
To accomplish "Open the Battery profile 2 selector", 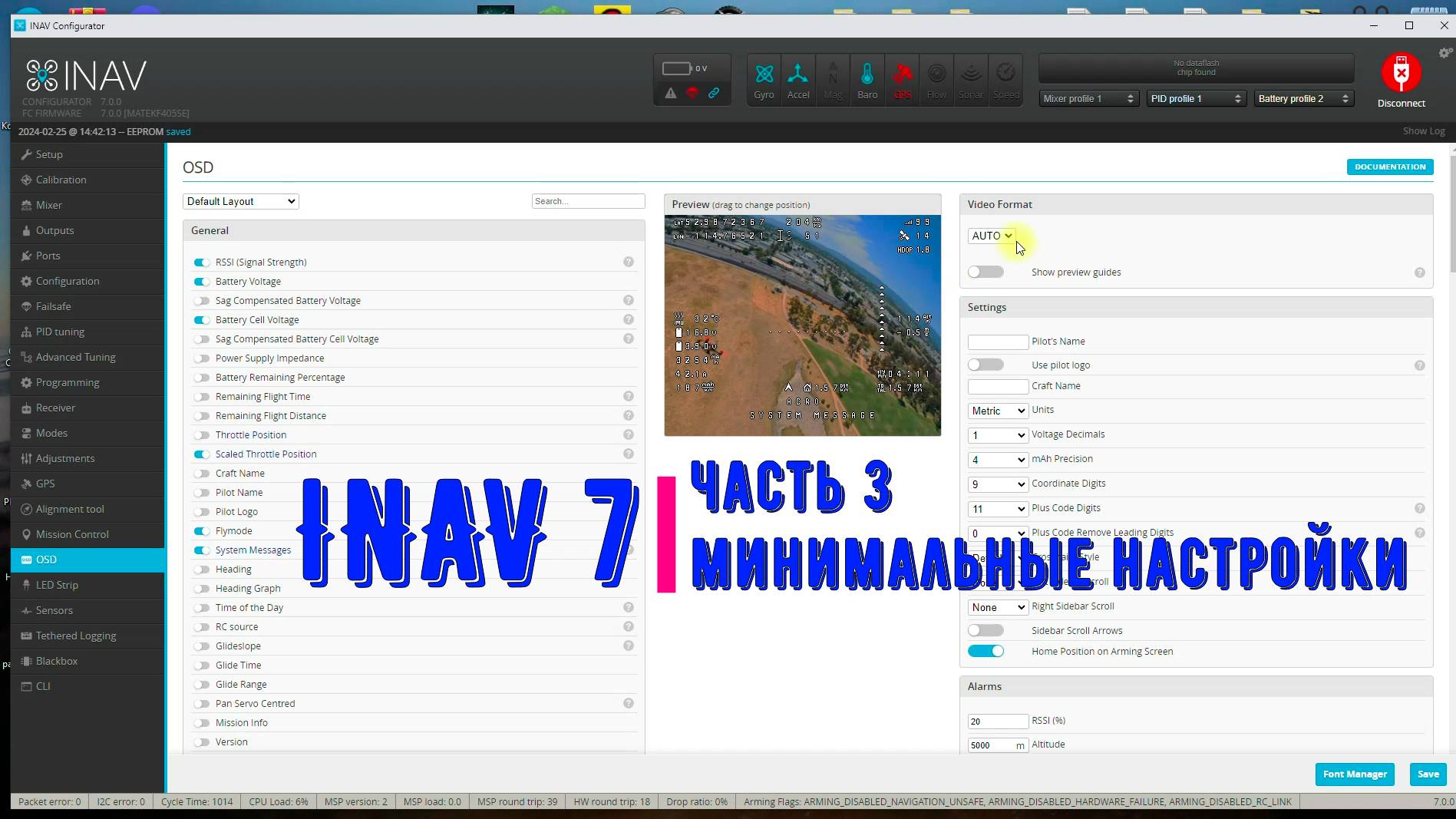I will [1303, 98].
